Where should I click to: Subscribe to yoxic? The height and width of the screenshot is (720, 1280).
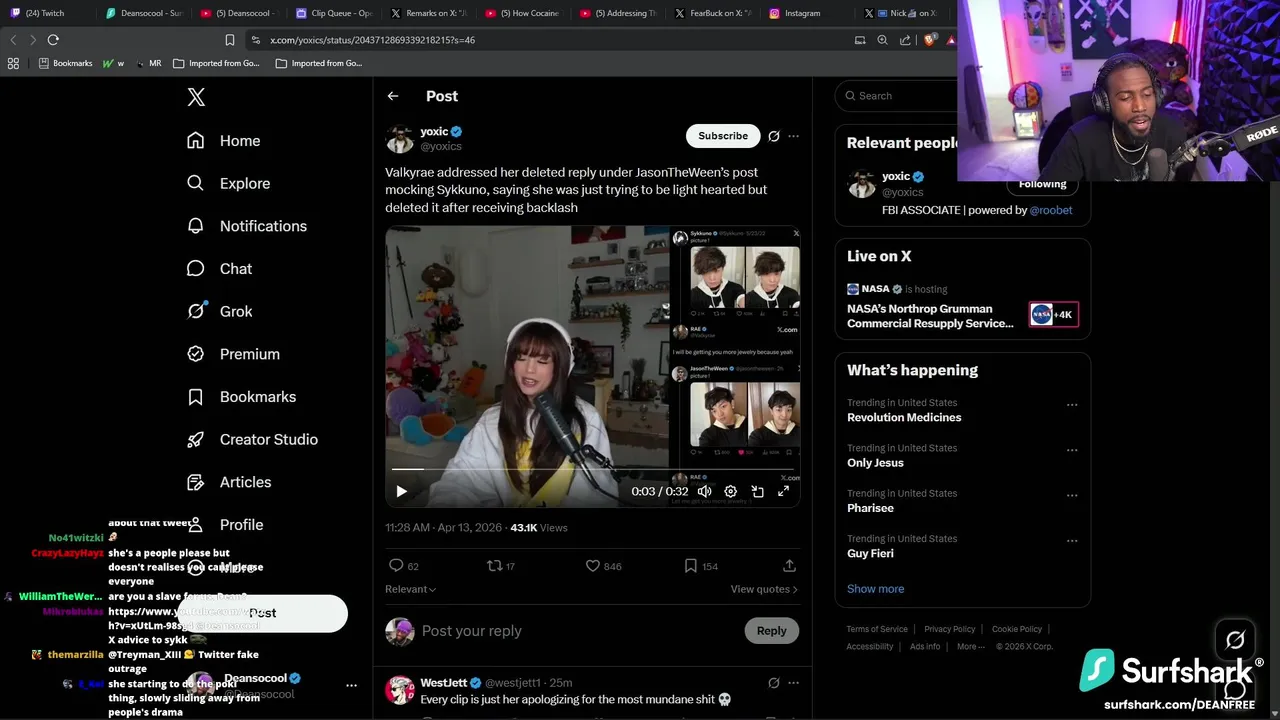(723, 136)
